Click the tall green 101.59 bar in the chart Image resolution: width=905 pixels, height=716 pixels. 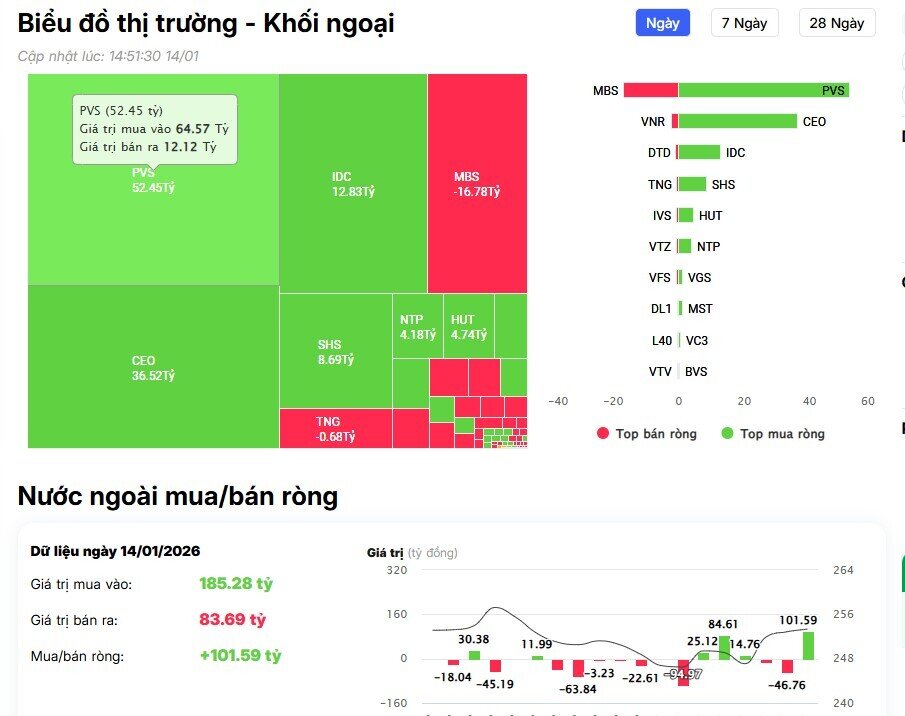pos(806,644)
